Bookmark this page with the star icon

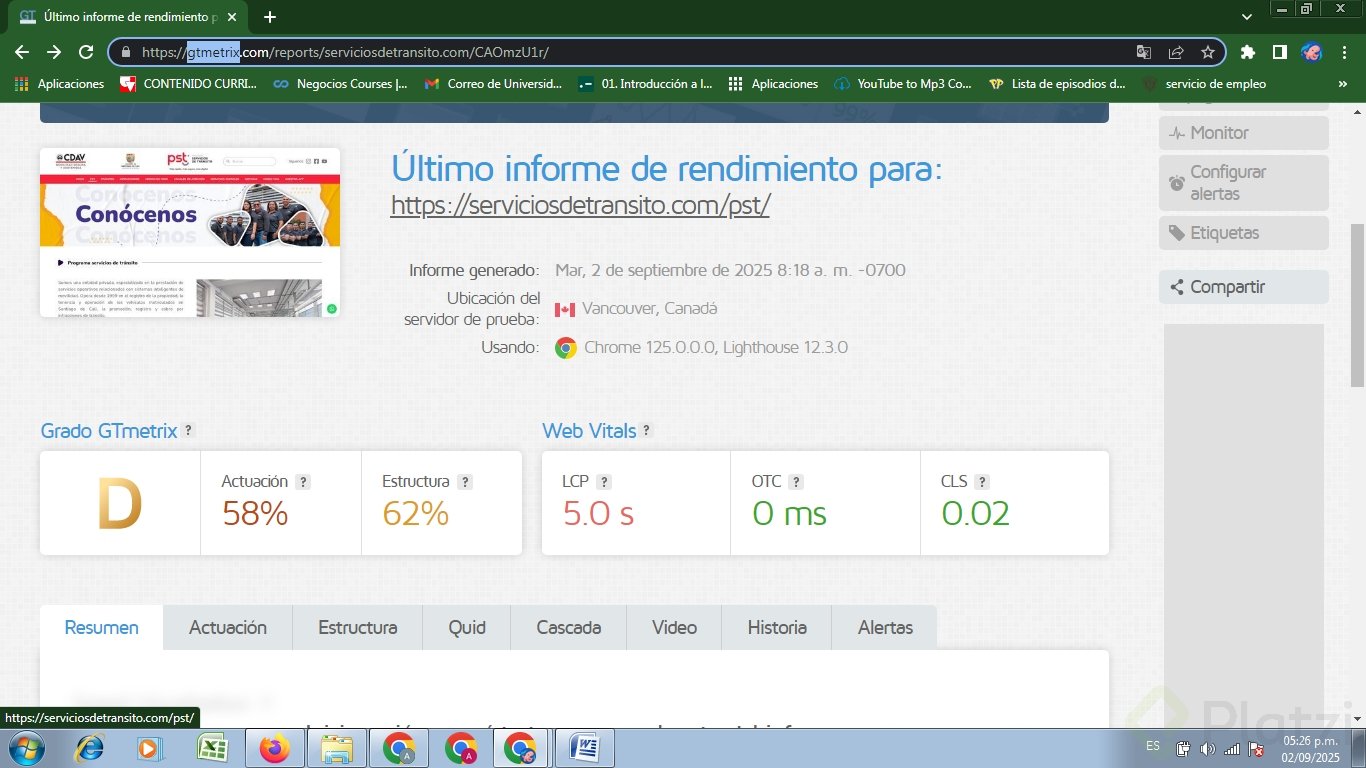(1208, 52)
